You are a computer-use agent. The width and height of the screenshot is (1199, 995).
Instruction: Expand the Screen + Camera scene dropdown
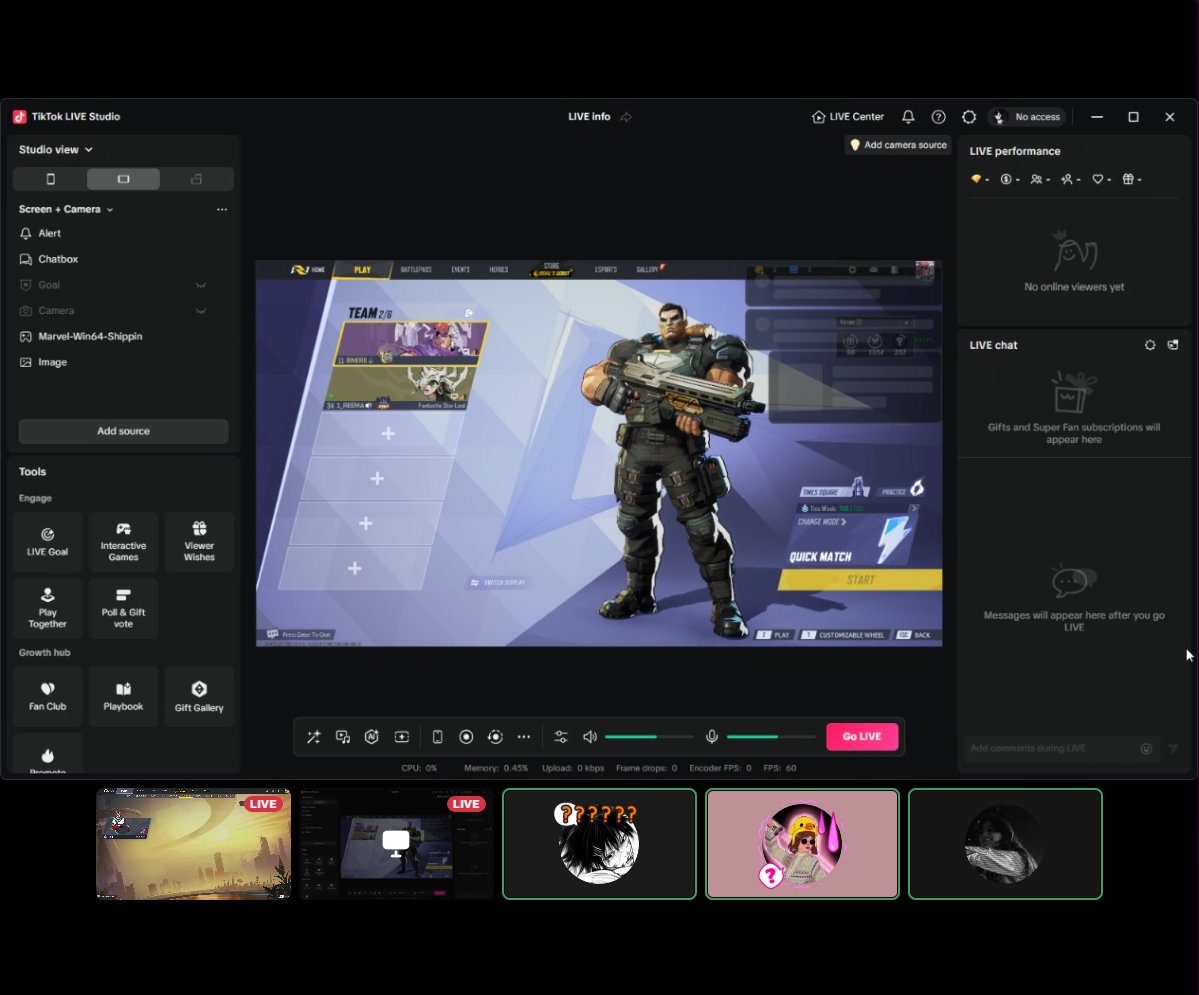(x=67, y=210)
